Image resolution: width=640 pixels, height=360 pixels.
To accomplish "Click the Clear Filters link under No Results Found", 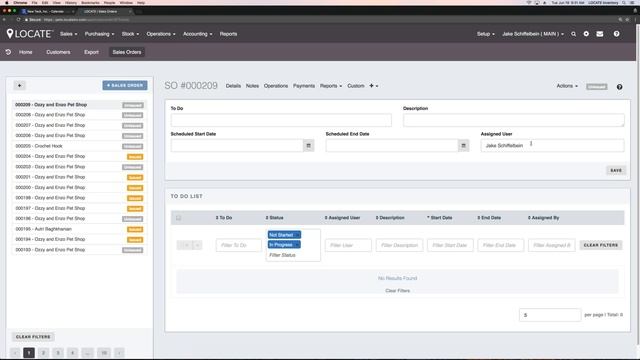I will (x=397, y=291).
